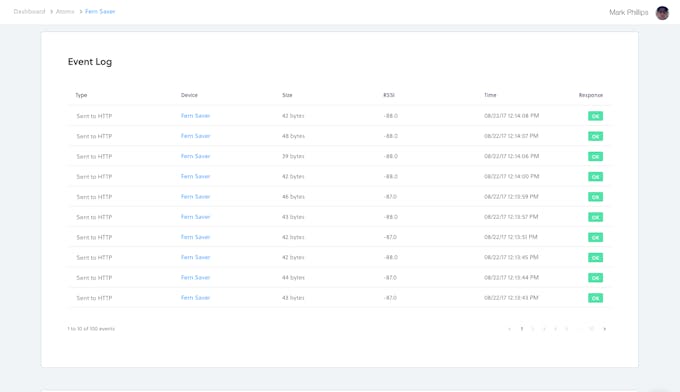This screenshot has width=680, height=392.
Task: Click OK response badge for 12:14:06 PM event
Action: [x=595, y=157]
